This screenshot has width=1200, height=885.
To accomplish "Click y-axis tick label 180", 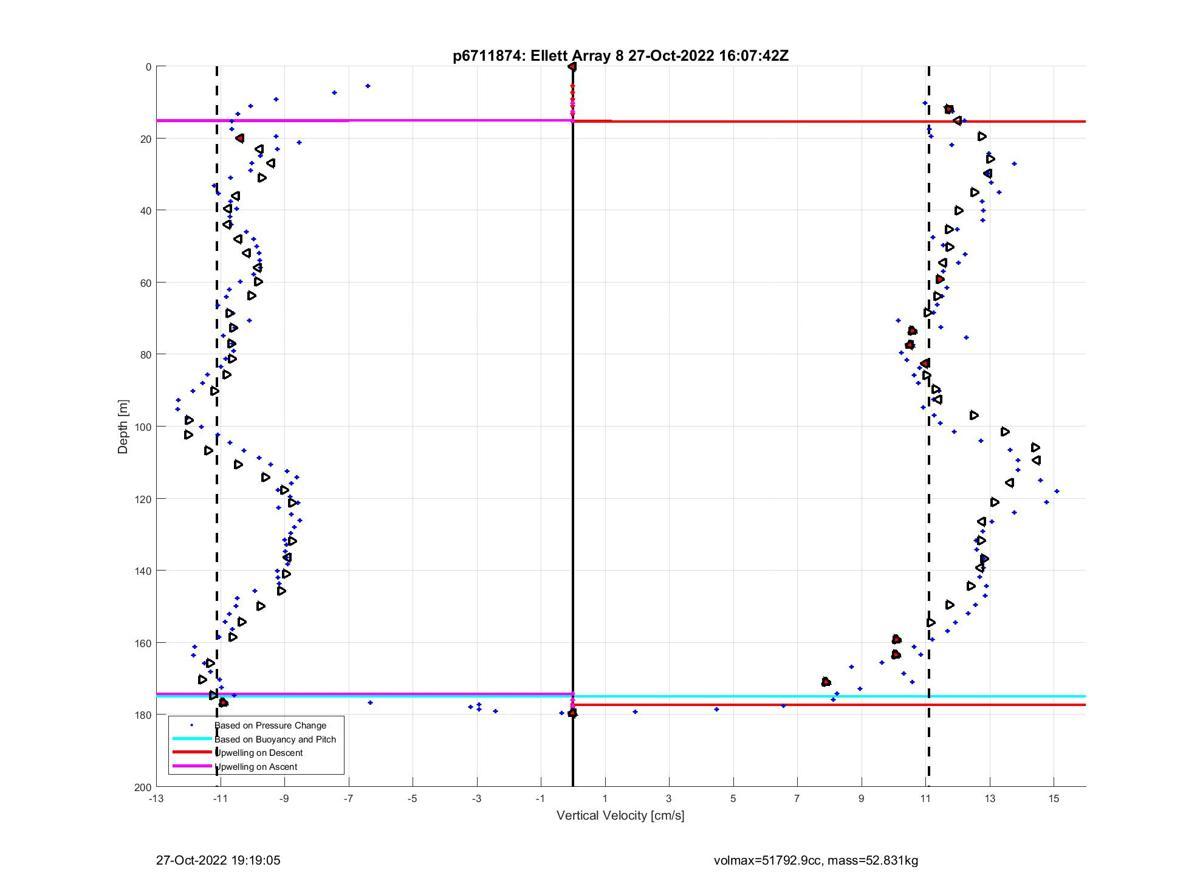I will [142, 715].
